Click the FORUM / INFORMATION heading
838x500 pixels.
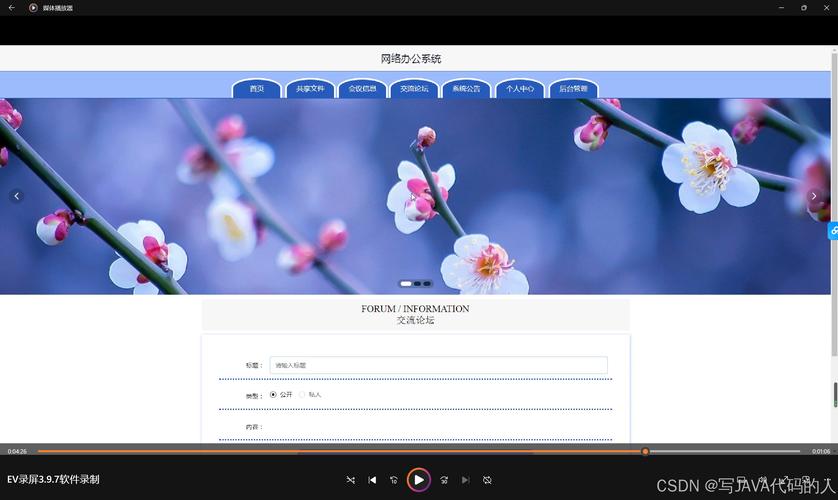pyautogui.click(x=415, y=309)
